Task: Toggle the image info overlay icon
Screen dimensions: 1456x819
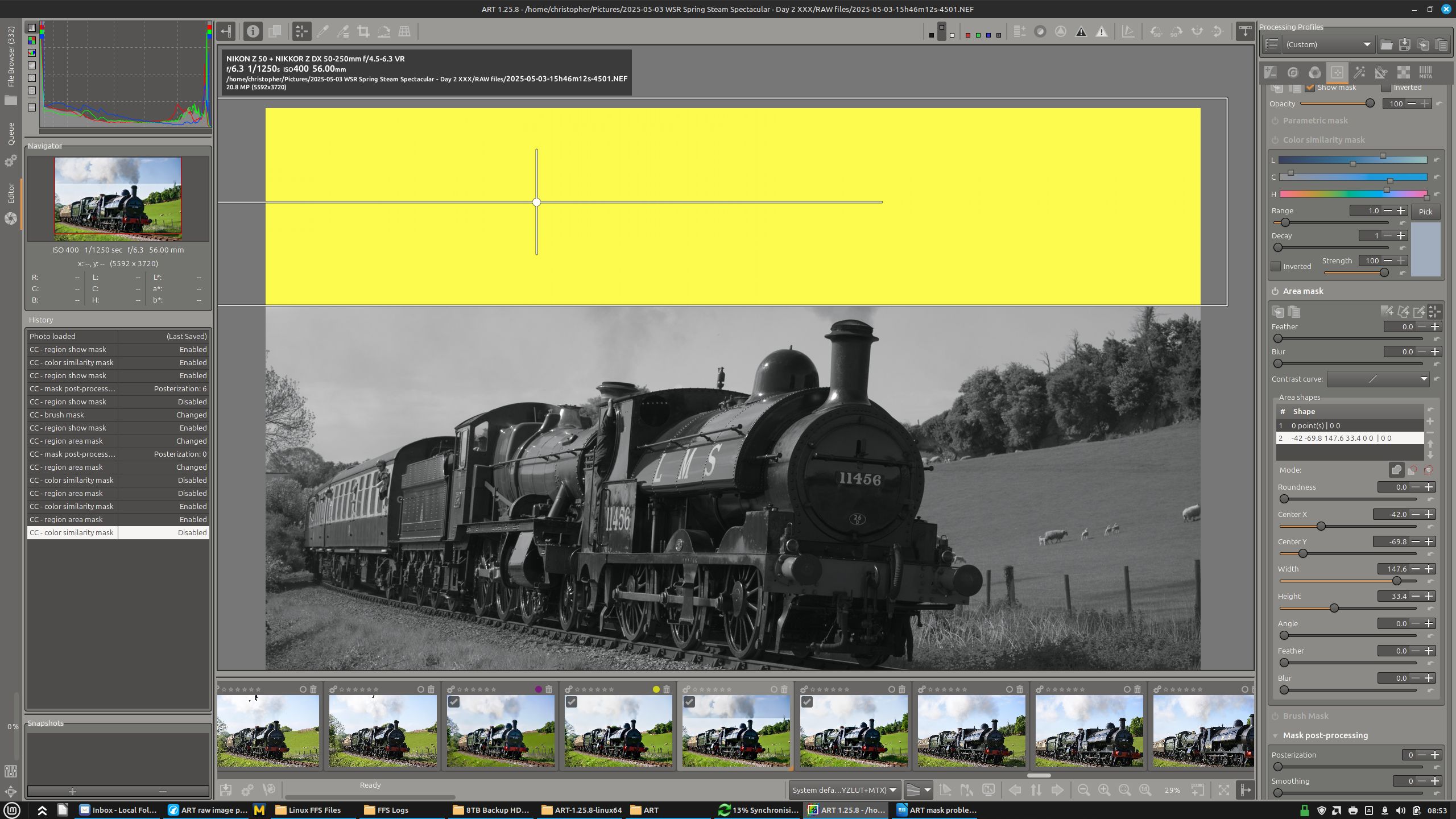Action: click(x=253, y=31)
